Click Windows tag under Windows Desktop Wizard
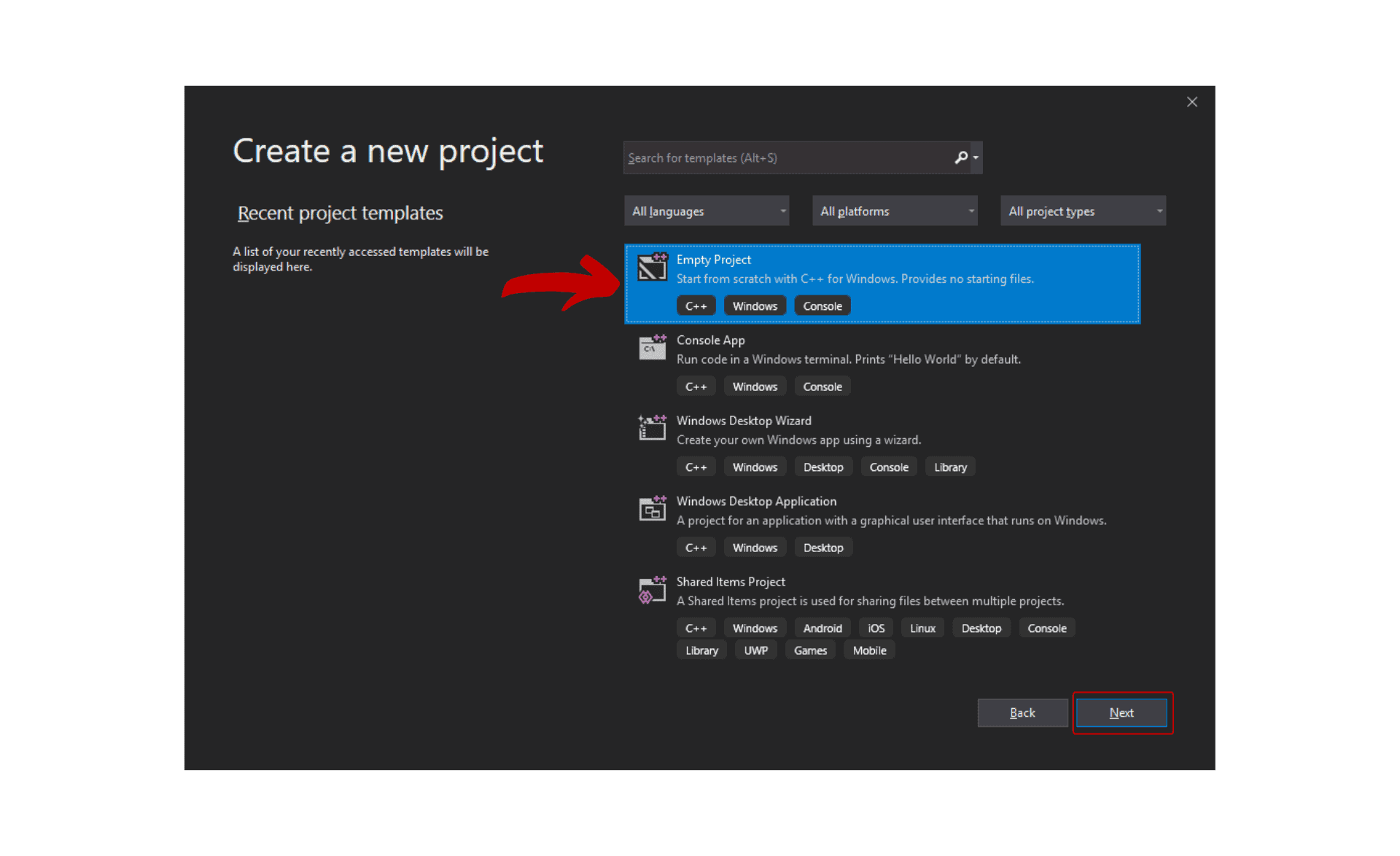The height and width of the screenshot is (856, 1400). click(x=755, y=467)
